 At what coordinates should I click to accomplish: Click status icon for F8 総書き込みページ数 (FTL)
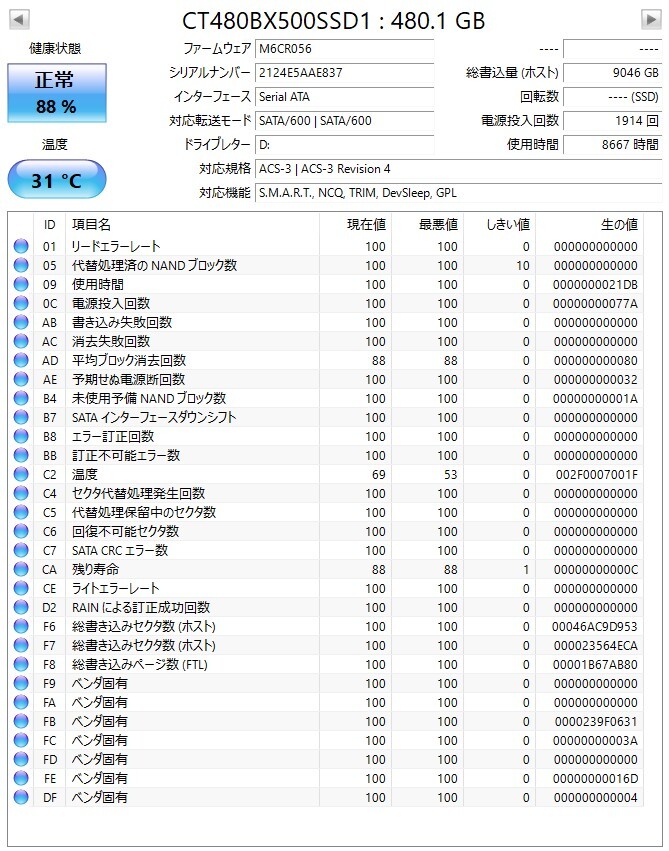pyautogui.click(x=21, y=664)
